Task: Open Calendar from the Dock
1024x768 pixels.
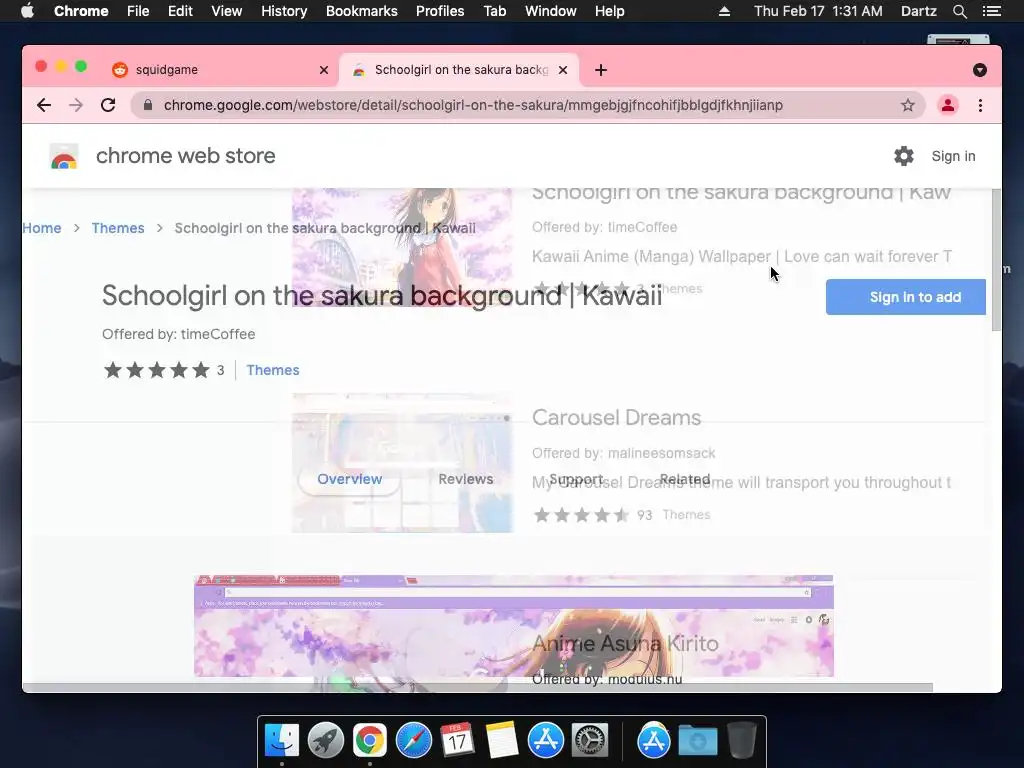Action: (457, 741)
